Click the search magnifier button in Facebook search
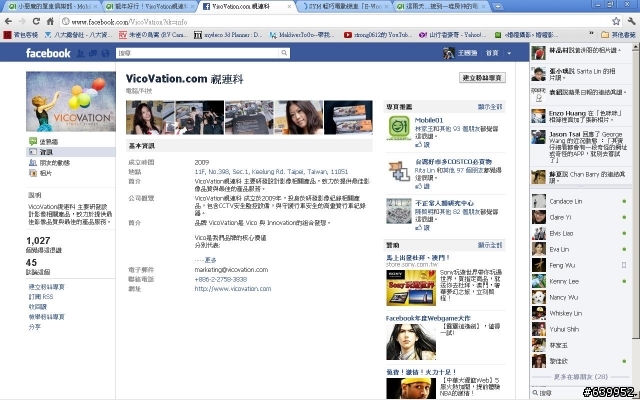640x400 pixels. point(284,53)
